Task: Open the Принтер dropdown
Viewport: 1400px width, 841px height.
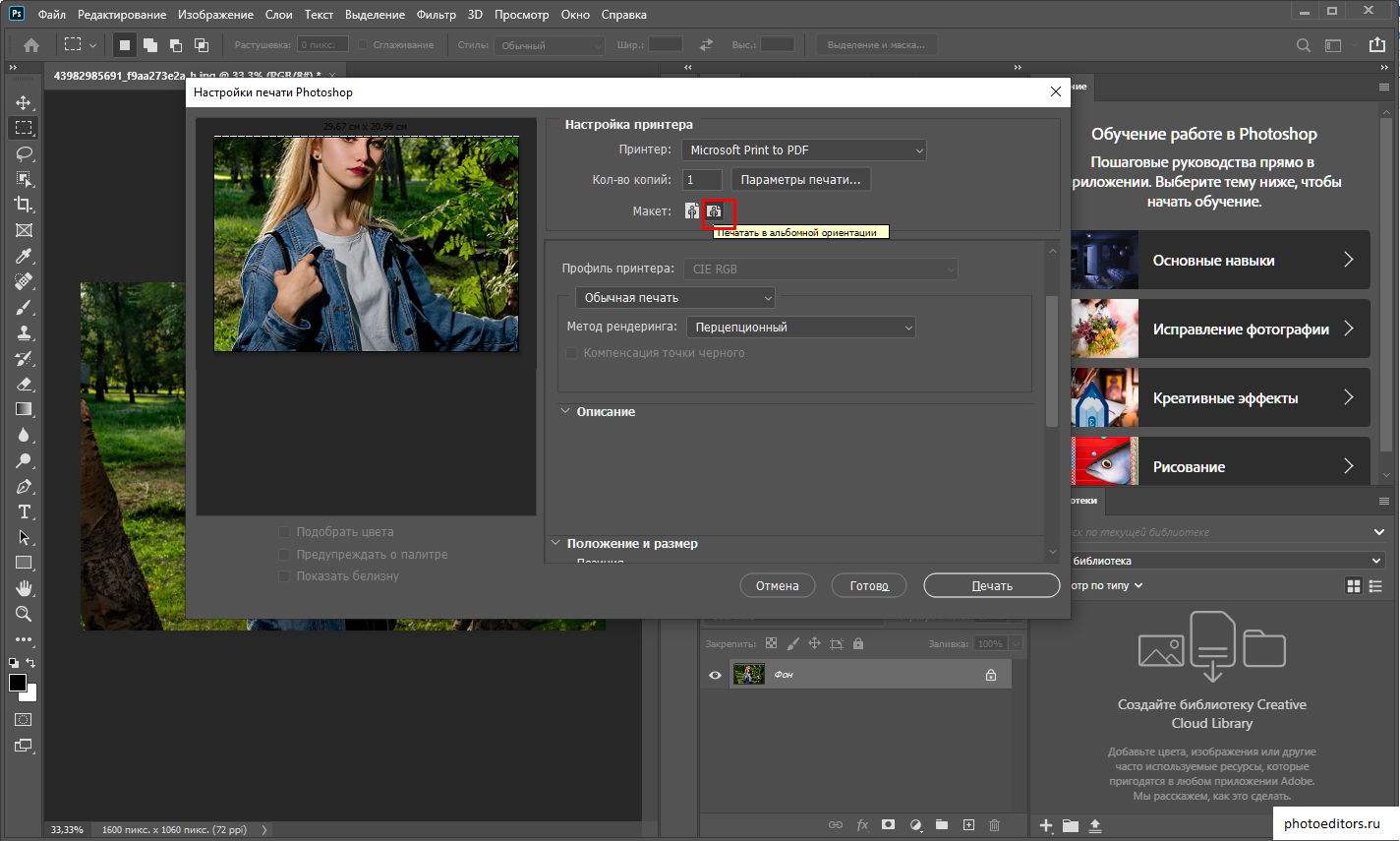Action: 804,150
